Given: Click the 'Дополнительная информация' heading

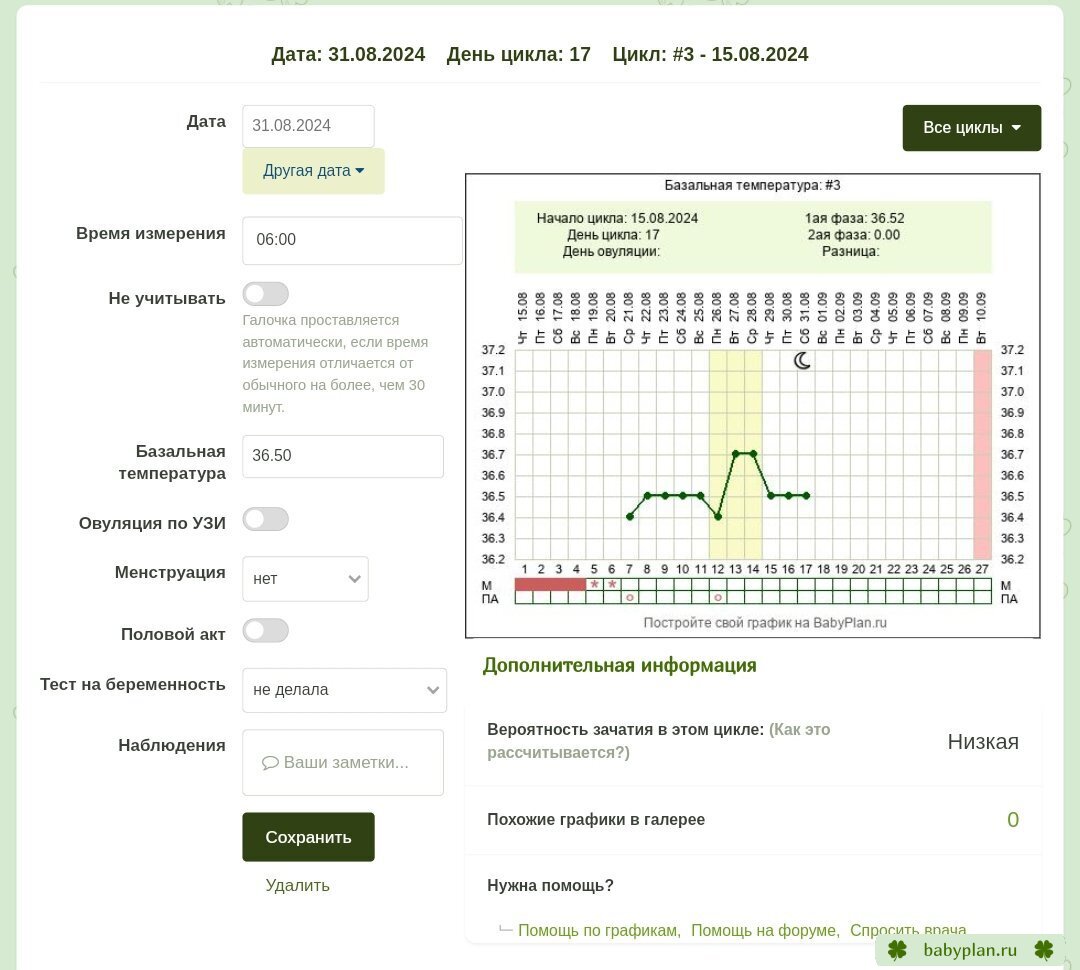Looking at the screenshot, I should point(619,665).
